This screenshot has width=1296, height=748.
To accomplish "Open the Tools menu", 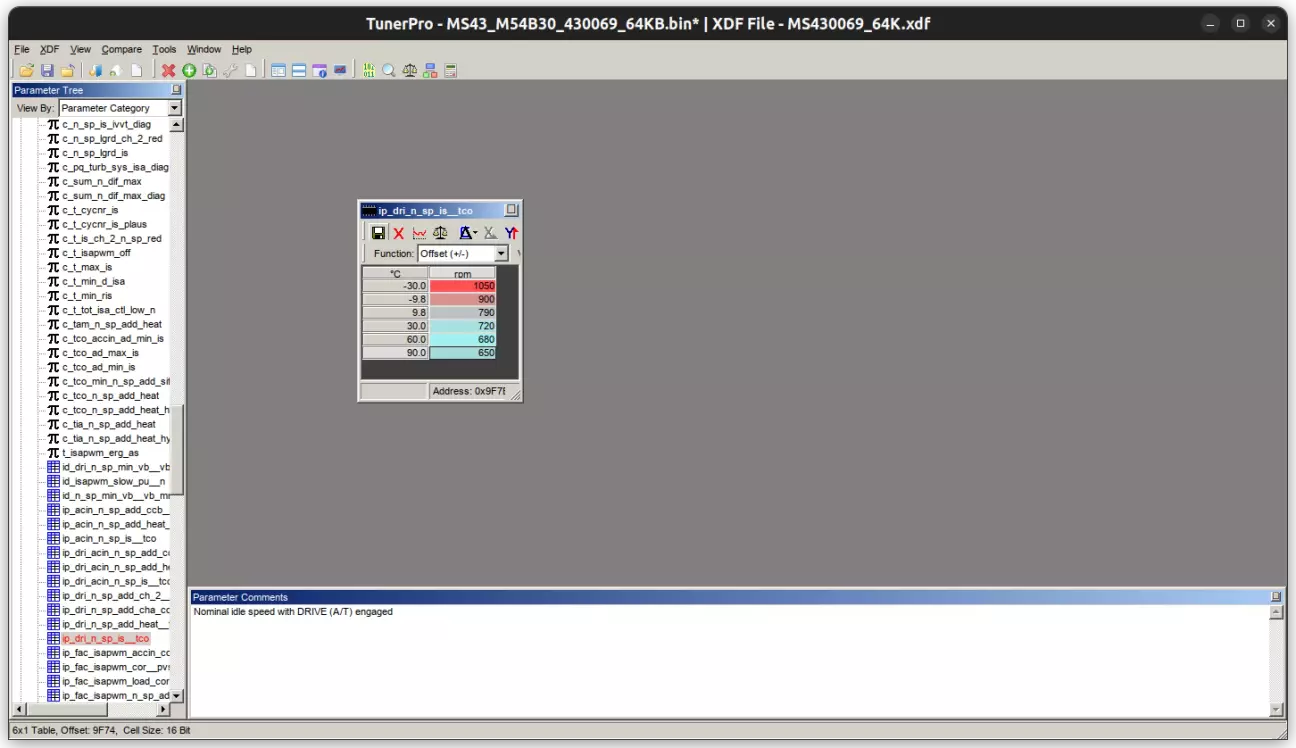I will 164,49.
